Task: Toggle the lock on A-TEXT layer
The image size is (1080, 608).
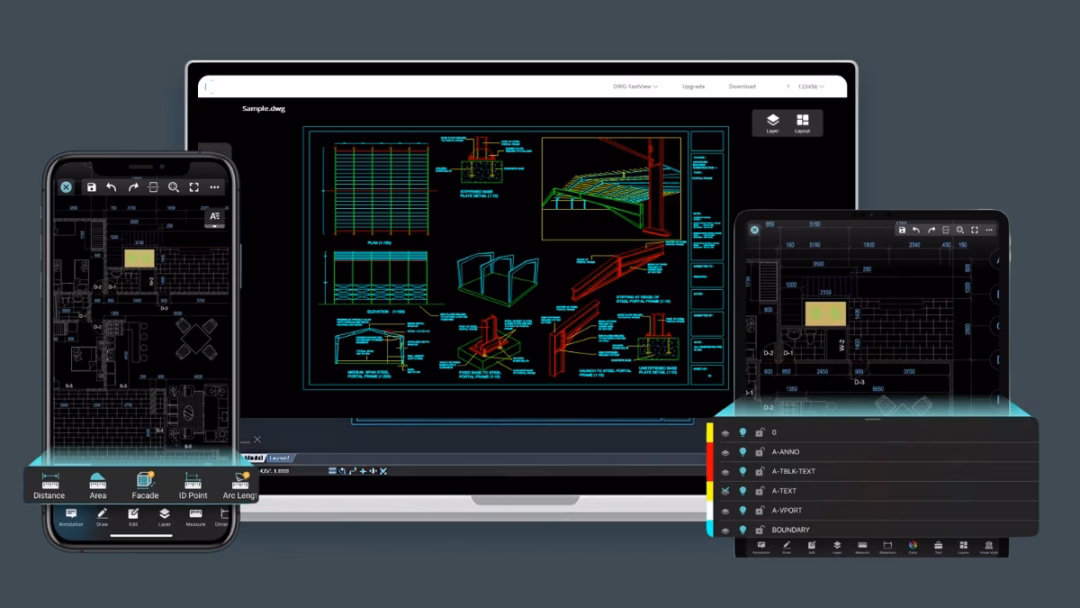Action: [x=759, y=491]
